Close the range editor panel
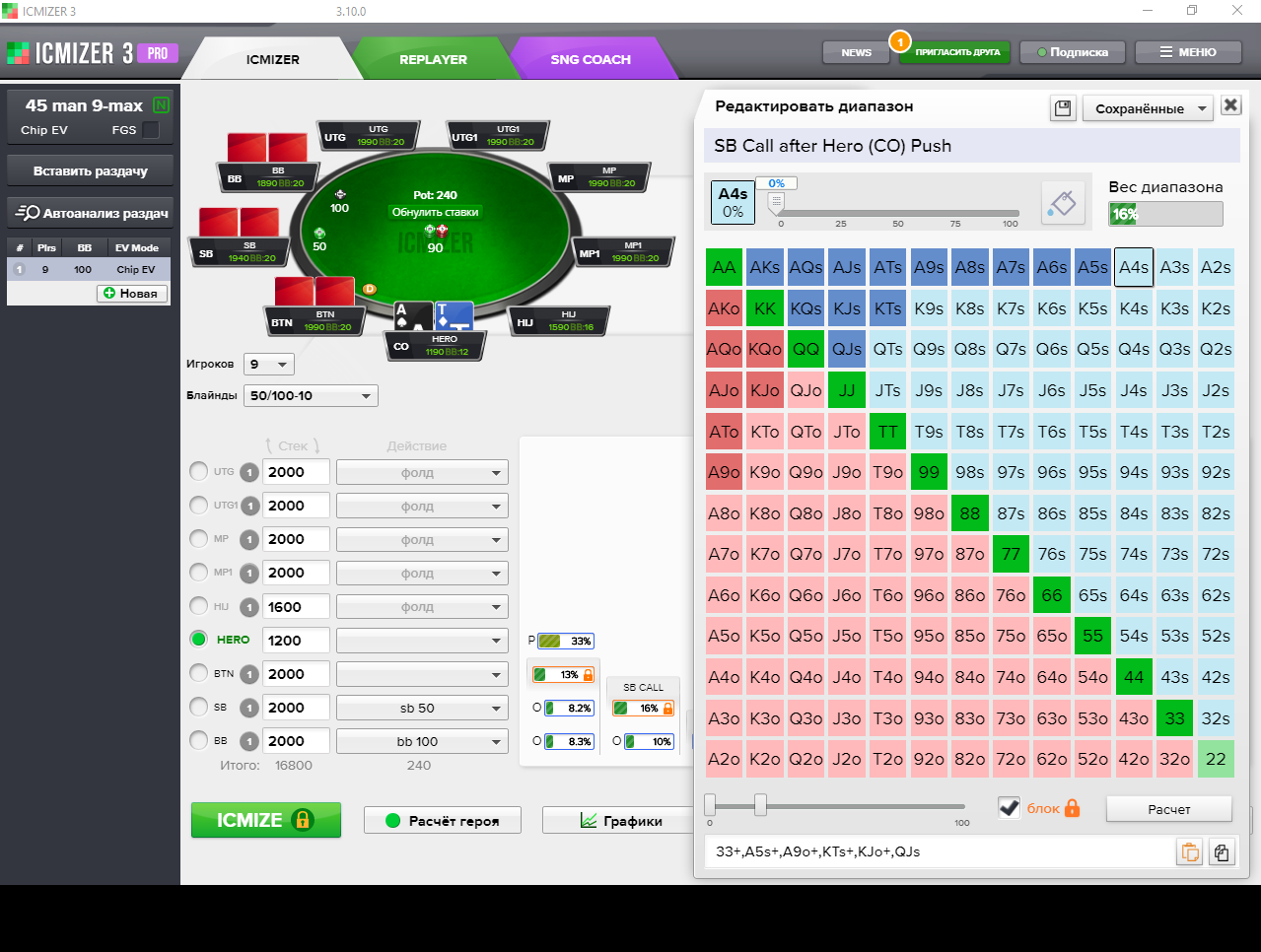Image resolution: width=1261 pixels, height=952 pixels. point(1230,105)
